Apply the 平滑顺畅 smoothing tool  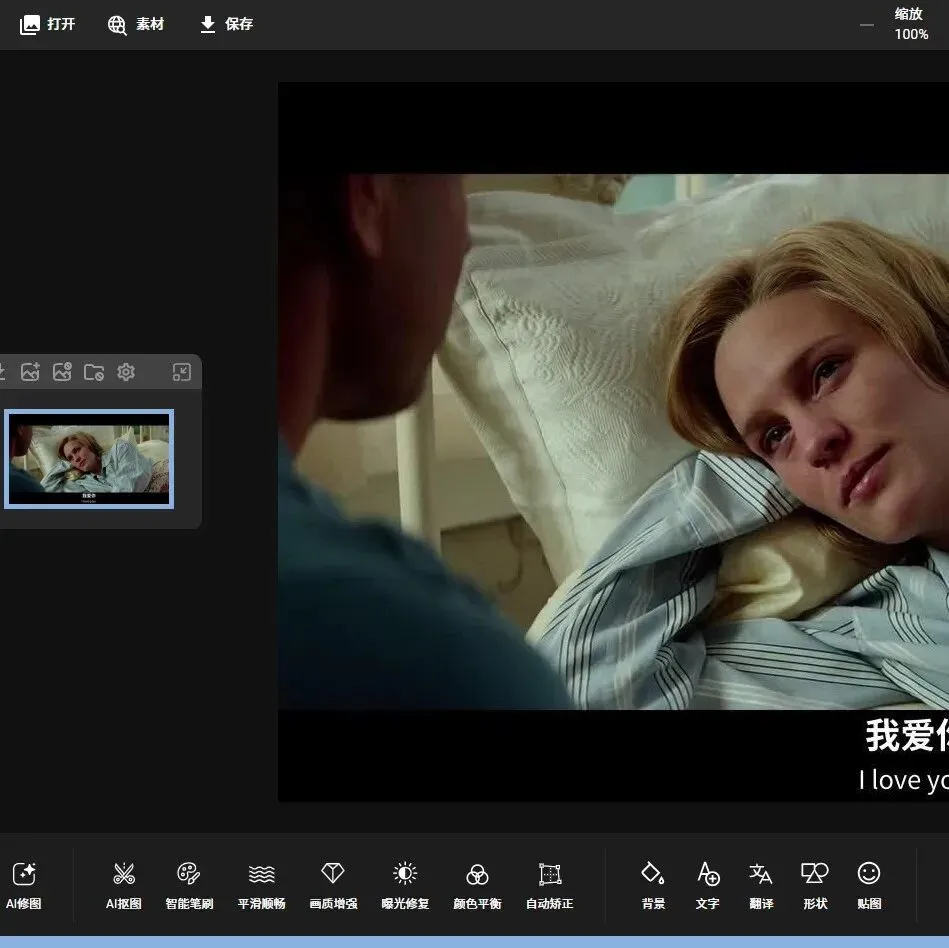point(261,885)
